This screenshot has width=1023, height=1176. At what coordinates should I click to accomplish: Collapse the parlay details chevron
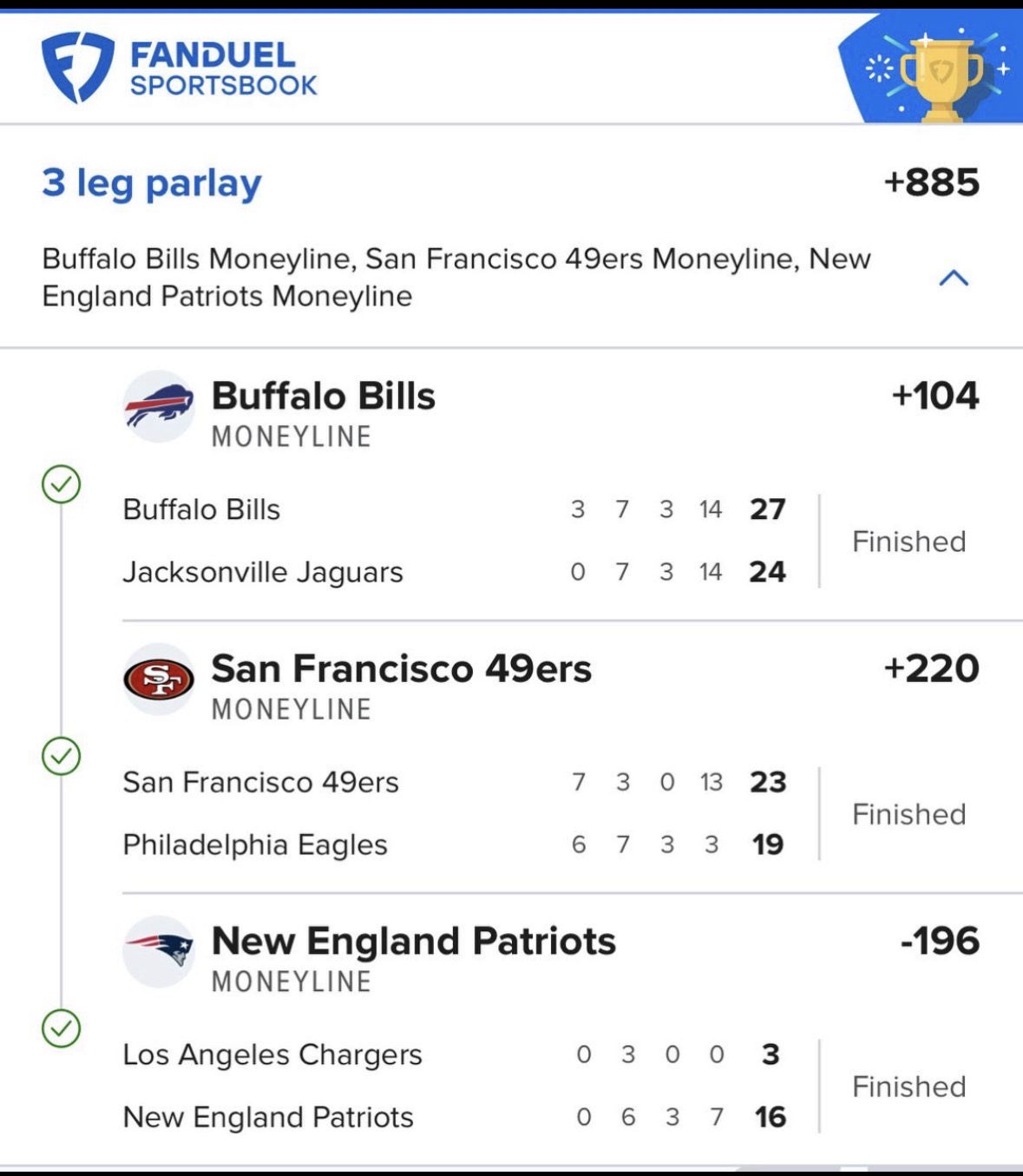(x=954, y=278)
